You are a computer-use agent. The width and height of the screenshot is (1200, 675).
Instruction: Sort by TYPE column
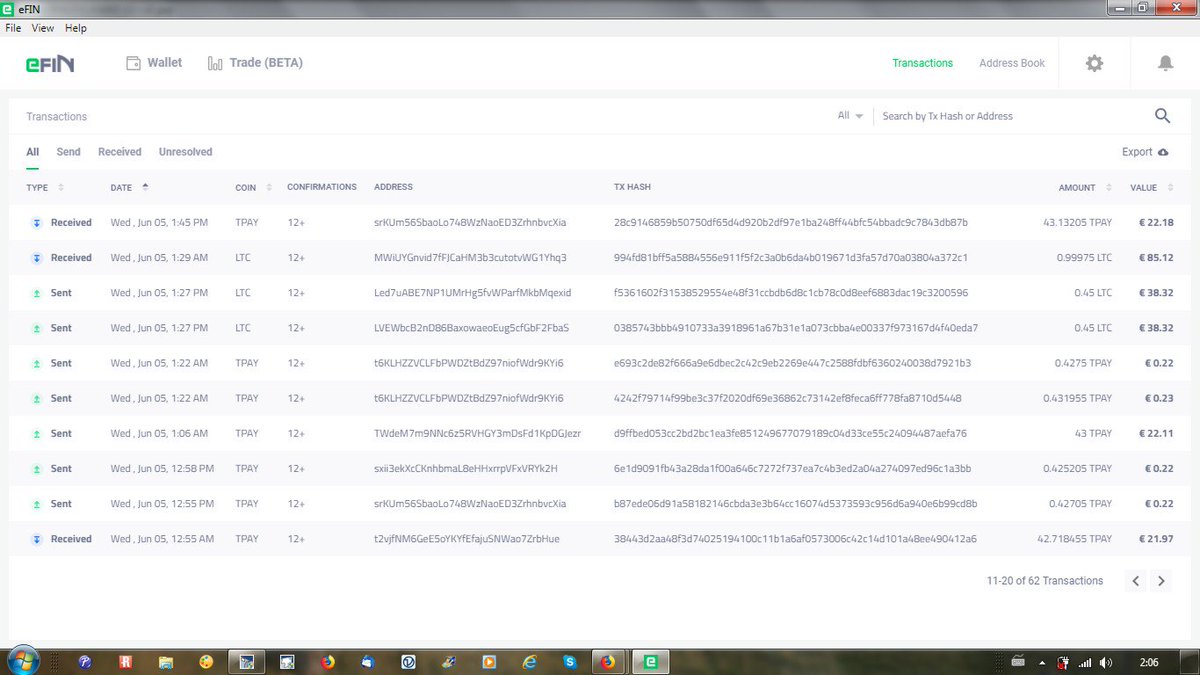pos(45,187)
